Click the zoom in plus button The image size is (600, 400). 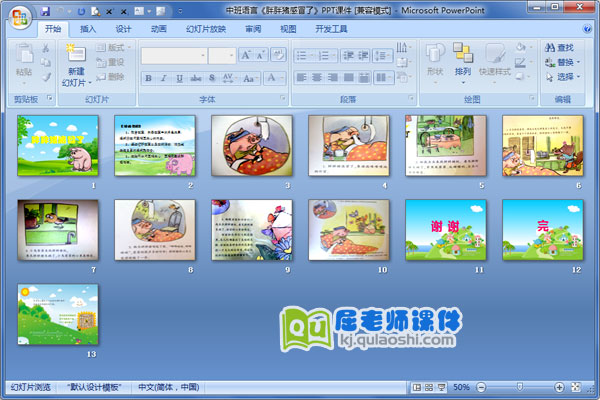point(559,387)
